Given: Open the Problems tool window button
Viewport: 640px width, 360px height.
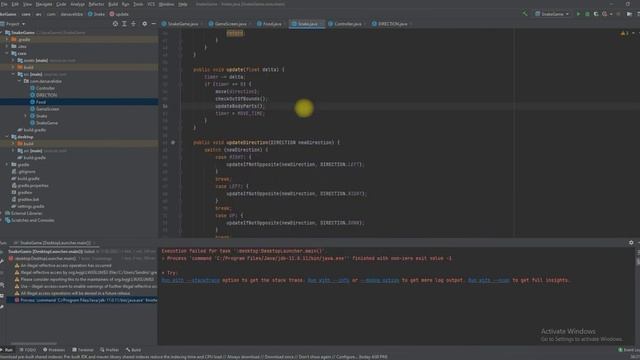Looking at the screenshot, I should click(54, 350).
